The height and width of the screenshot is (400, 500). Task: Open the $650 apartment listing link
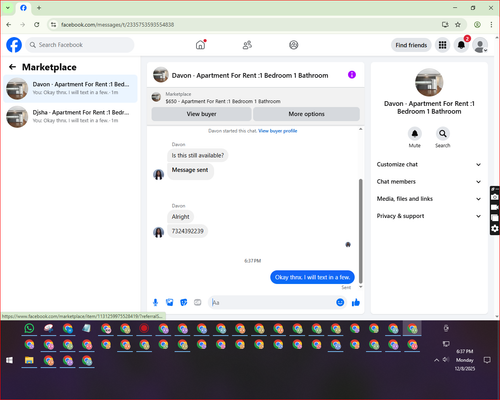tap(223, 101)
